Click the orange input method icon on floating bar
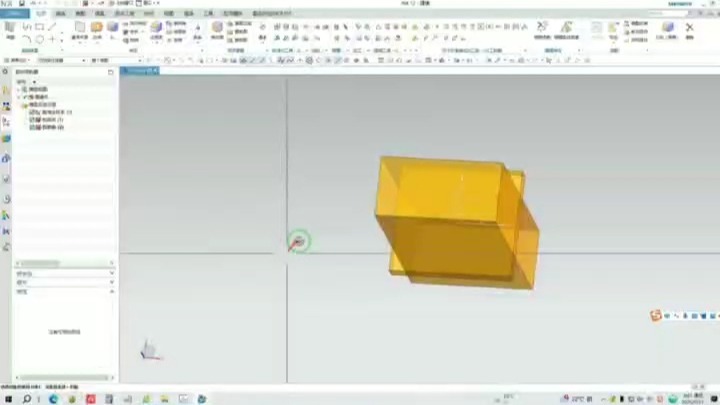The width and height of the screenshot is (720, 405). click(x=656, y=315)
